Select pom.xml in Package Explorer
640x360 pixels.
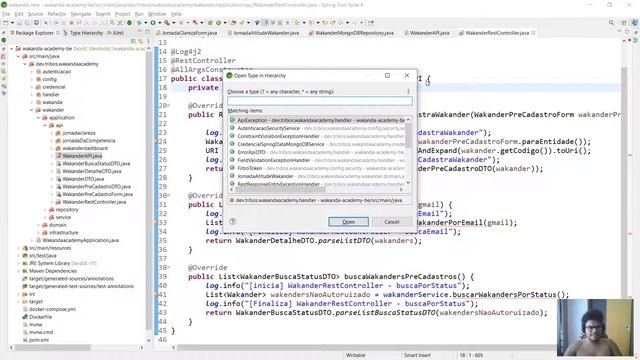click(x=39, y=340)
